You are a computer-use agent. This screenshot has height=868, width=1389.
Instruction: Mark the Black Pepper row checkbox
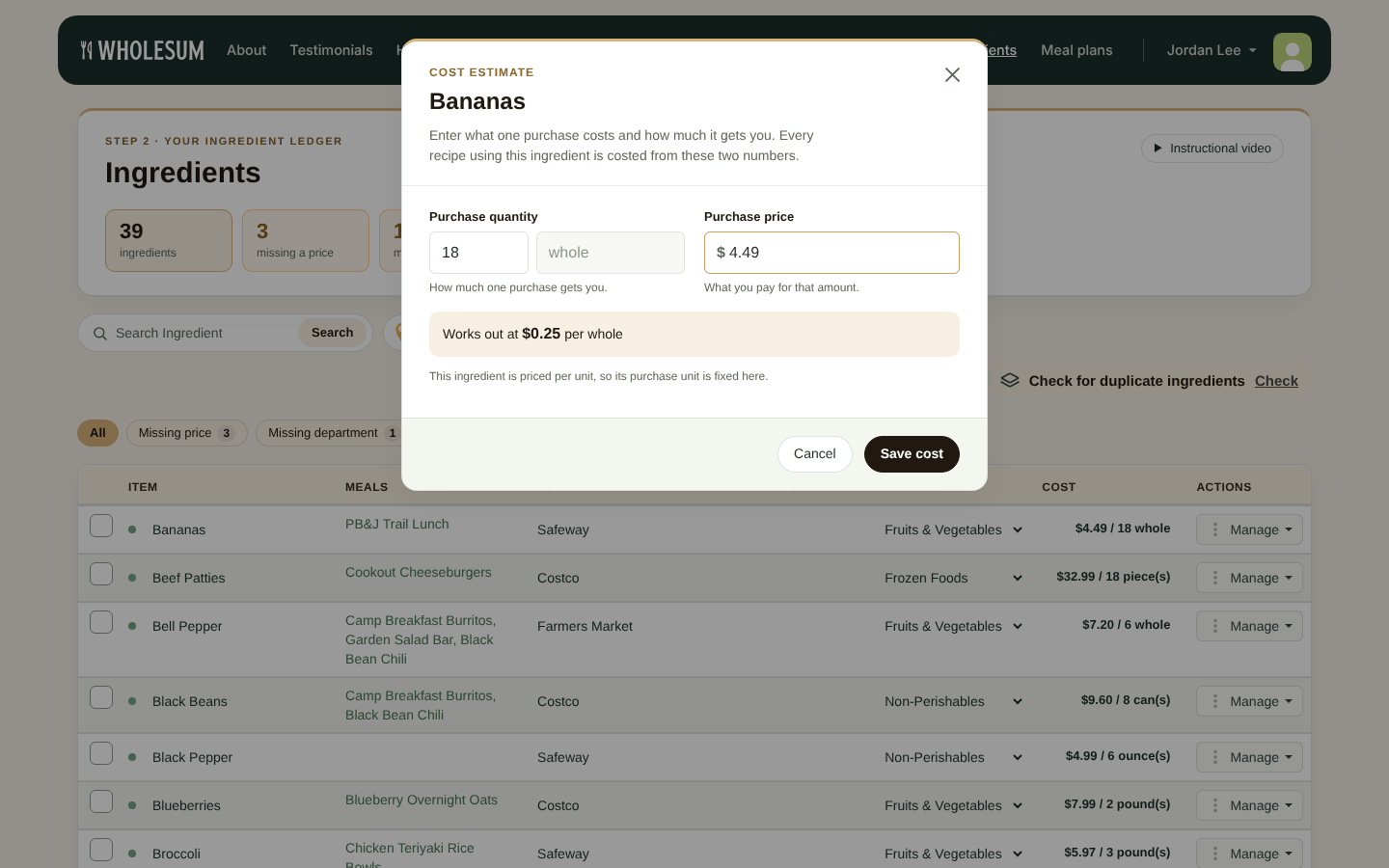click(101, 753)
